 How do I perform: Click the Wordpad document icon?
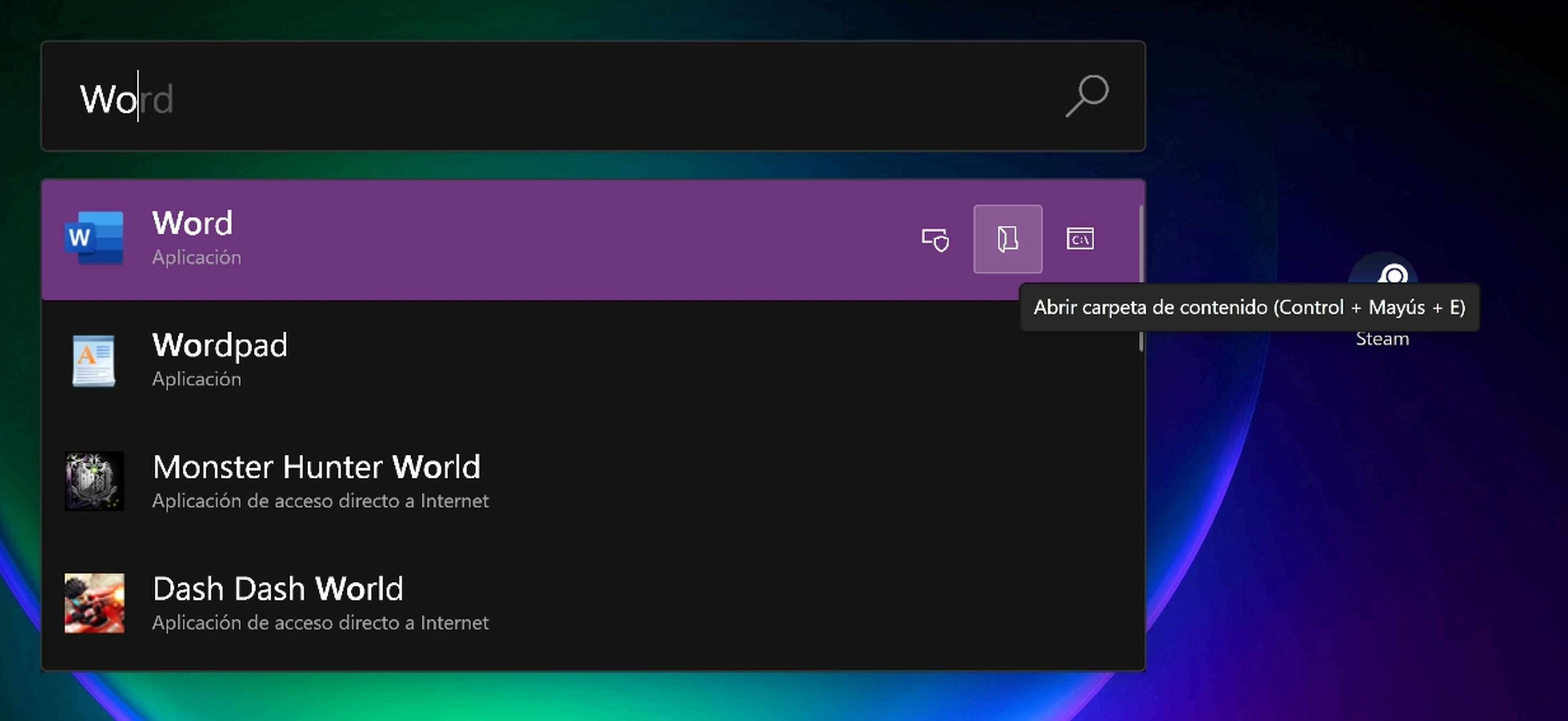click(94, 360)
